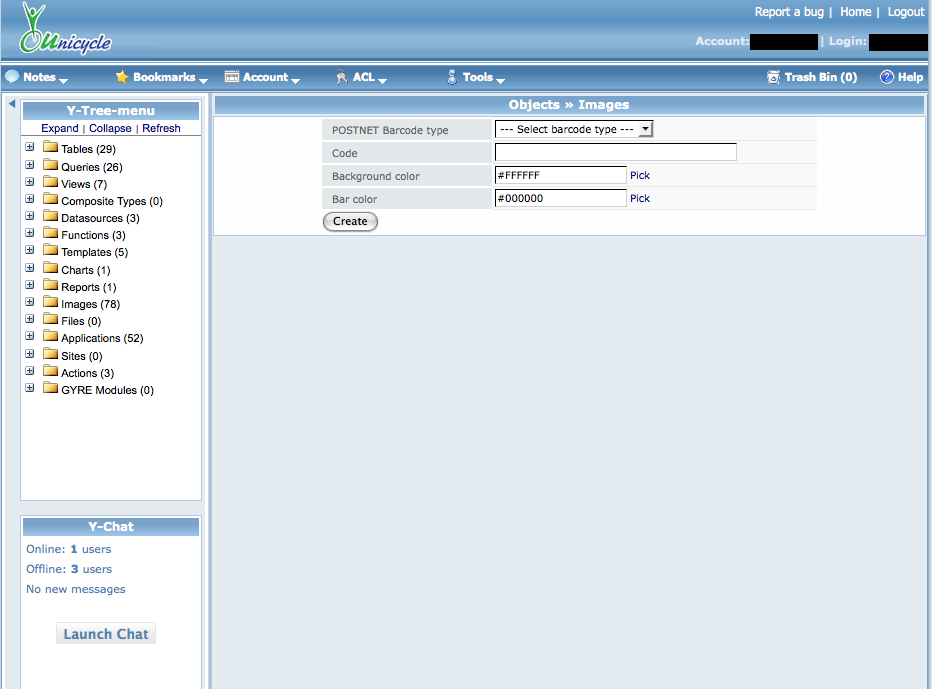Click the Notes speech bubble icon

point(12,77)
